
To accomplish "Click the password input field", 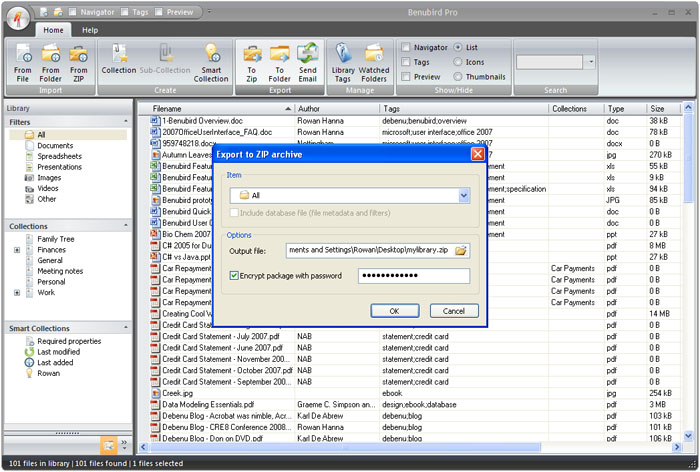I will coord(414,276).
